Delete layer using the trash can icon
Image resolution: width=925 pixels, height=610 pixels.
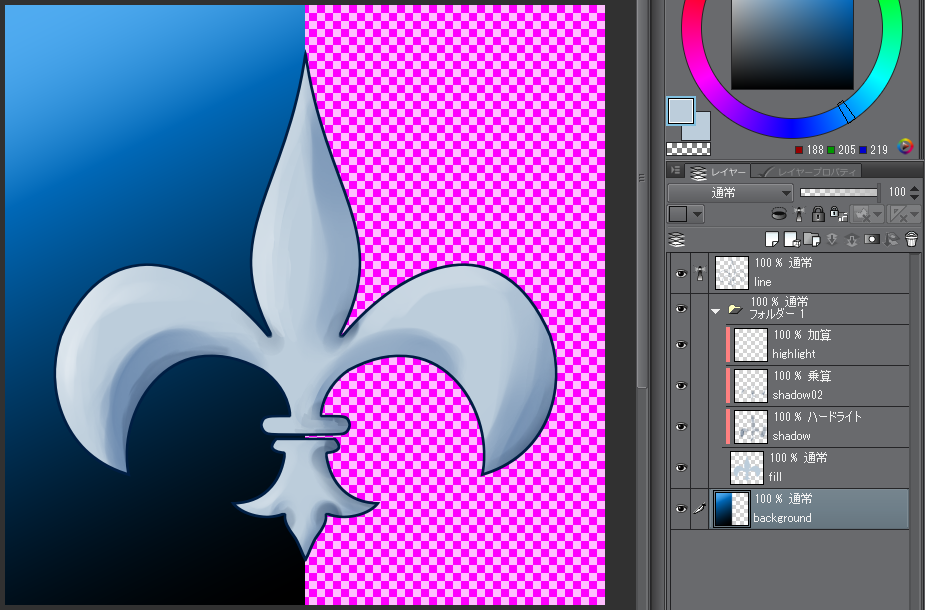click(911, 239)
